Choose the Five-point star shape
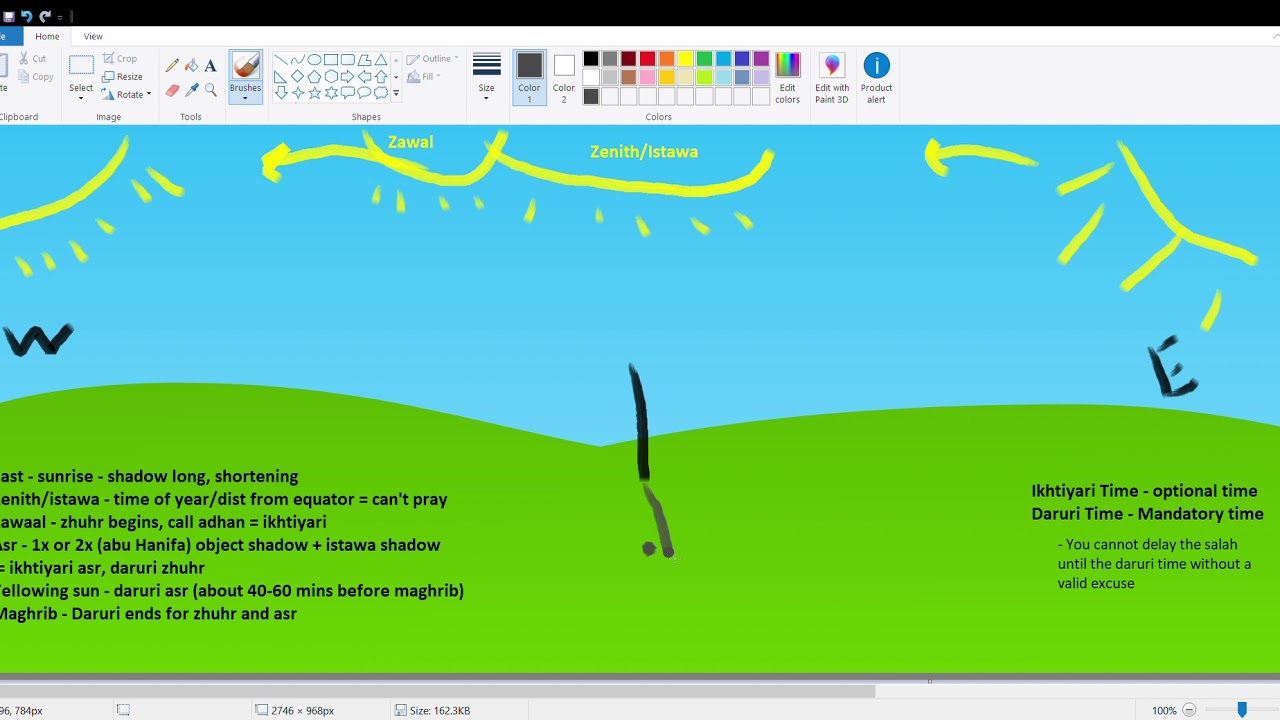The width and height of the screenshot is (1280, 720). (x=314, y=93)
